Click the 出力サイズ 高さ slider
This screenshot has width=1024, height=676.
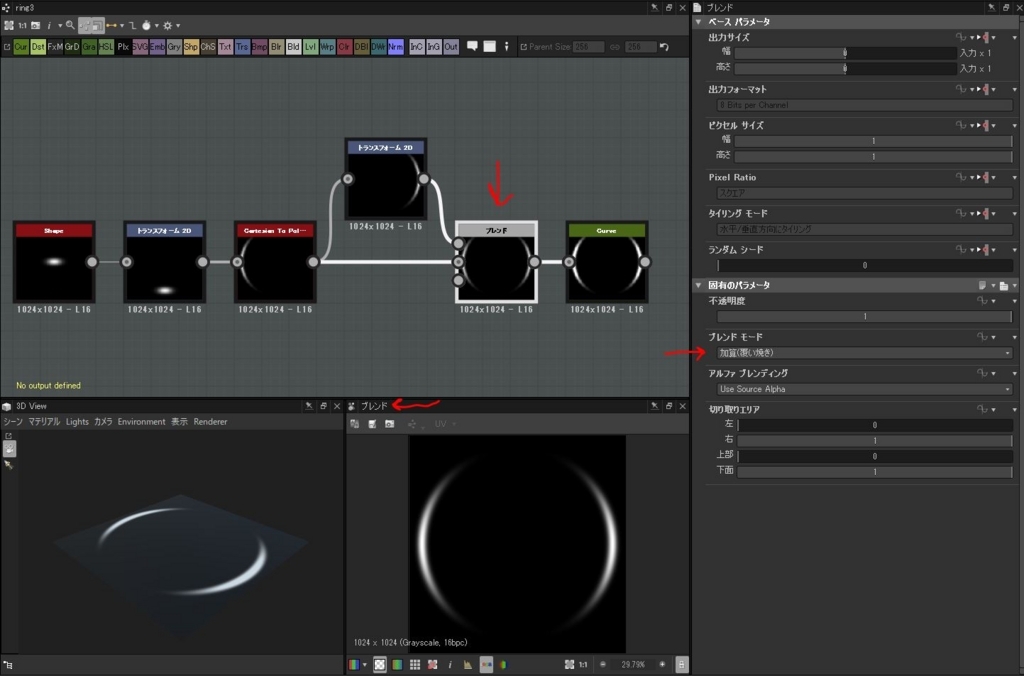(846, 69)
